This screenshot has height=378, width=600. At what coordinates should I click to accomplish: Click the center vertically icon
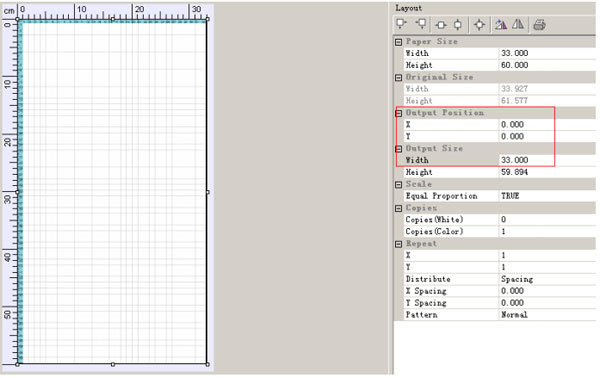click(x=458, y=25)
